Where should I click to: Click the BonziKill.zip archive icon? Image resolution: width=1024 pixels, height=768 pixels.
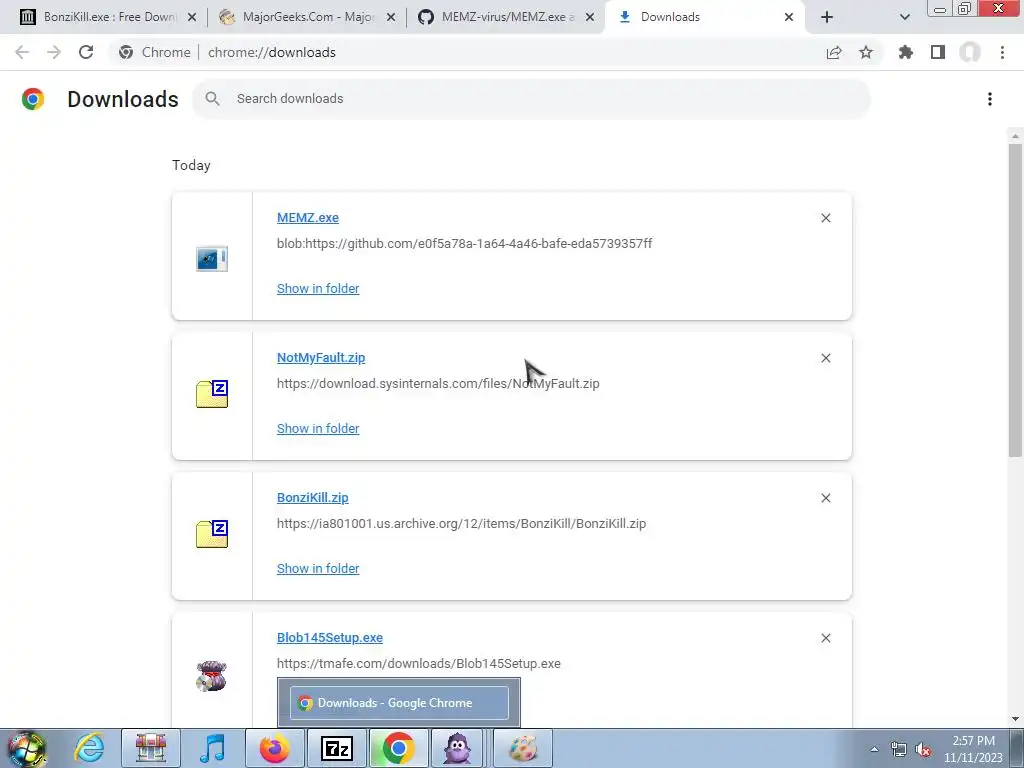tap(212, 534)
